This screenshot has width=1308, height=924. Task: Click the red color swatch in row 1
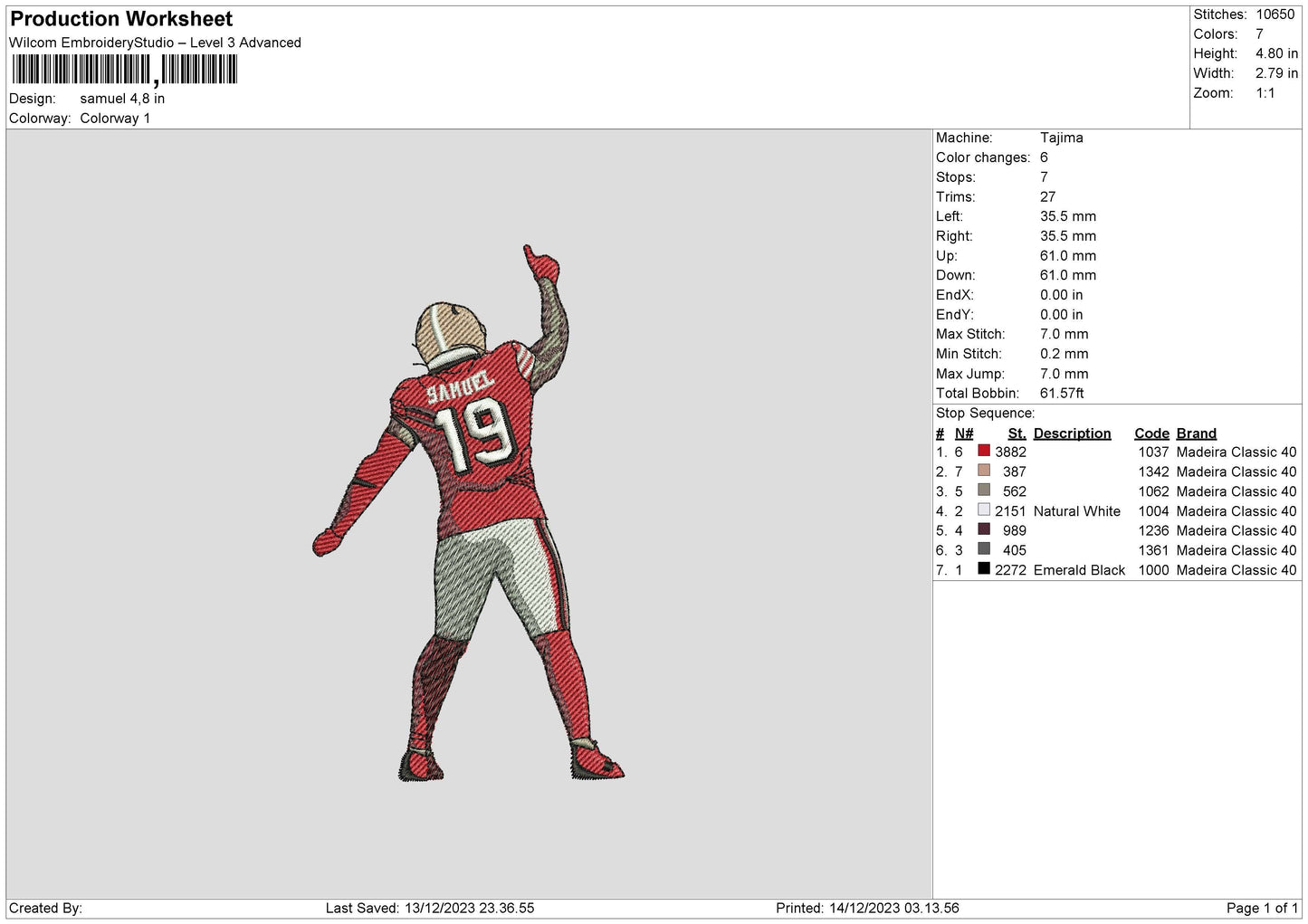click(984, 451)
